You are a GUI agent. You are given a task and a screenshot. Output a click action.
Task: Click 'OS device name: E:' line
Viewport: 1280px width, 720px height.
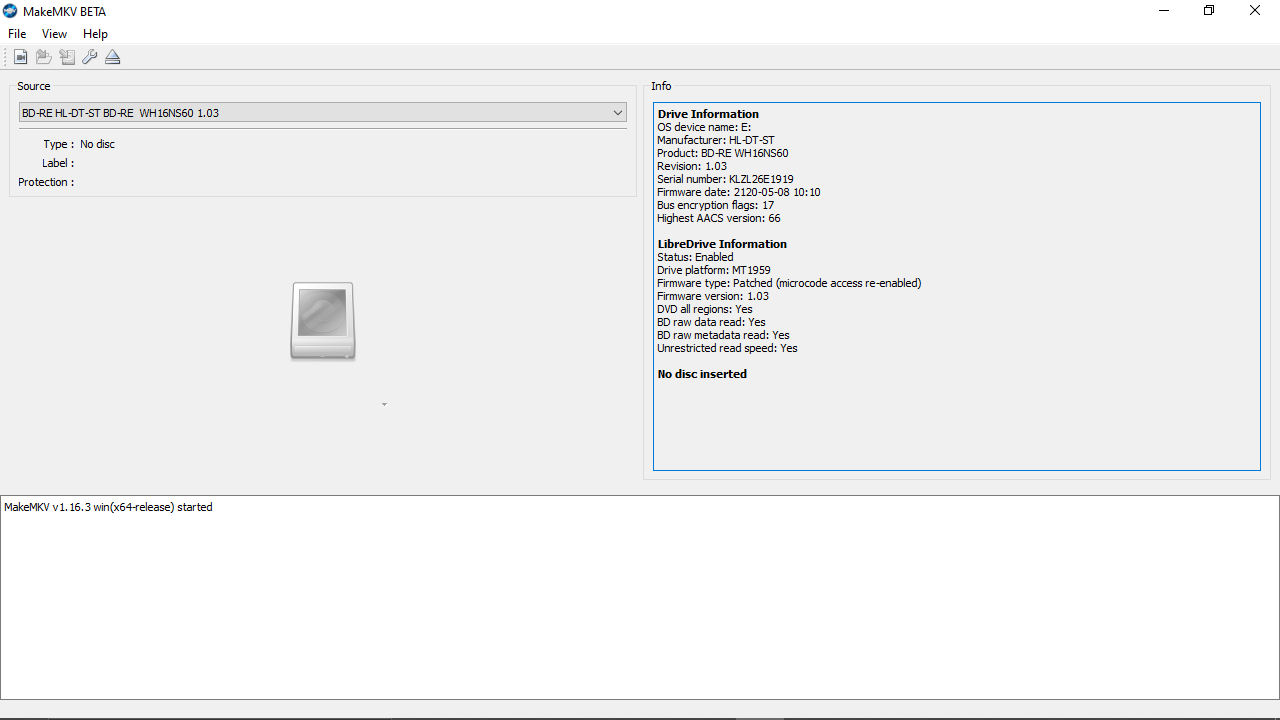[704, 127]
